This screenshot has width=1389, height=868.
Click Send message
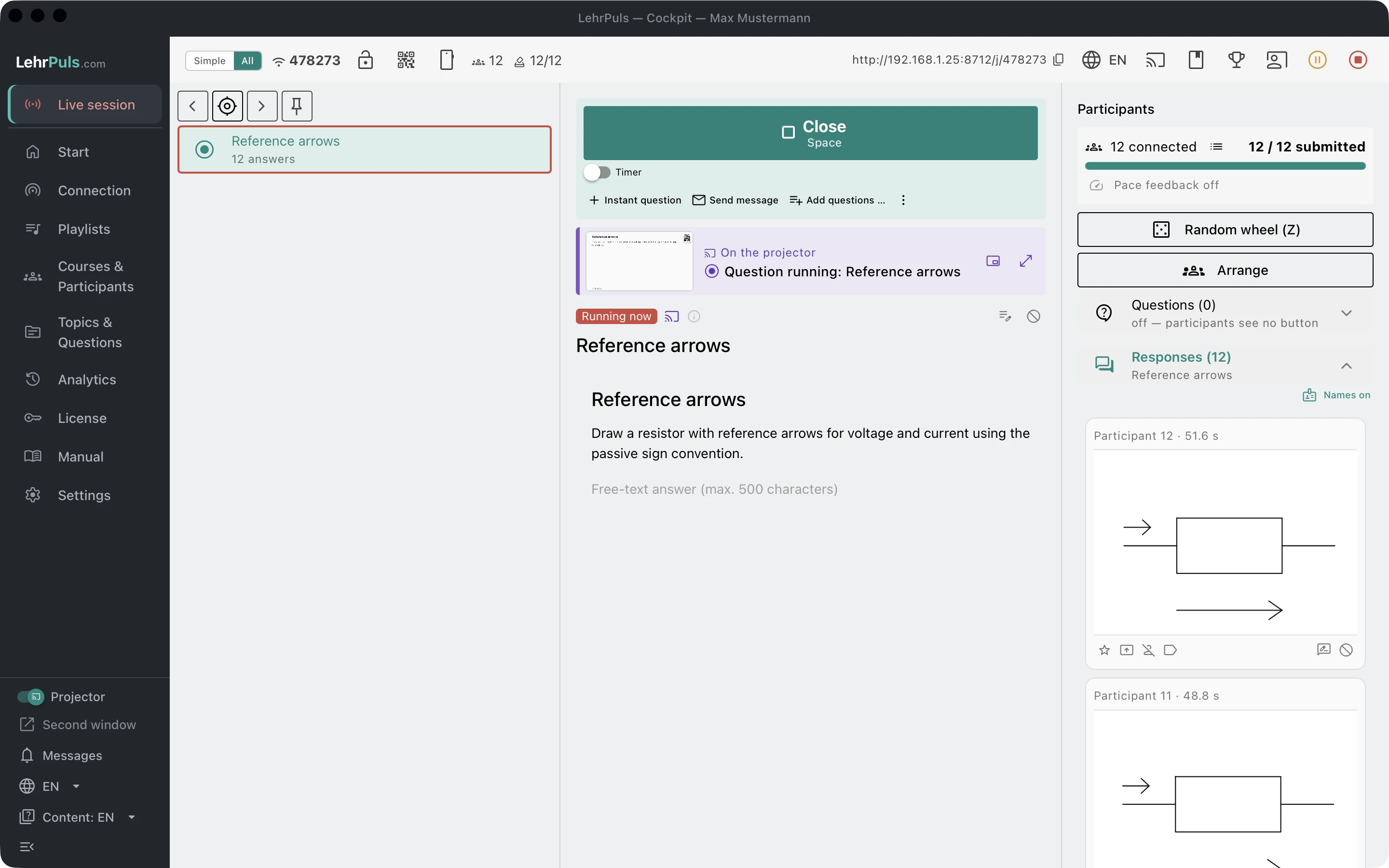tap(735, 200)
